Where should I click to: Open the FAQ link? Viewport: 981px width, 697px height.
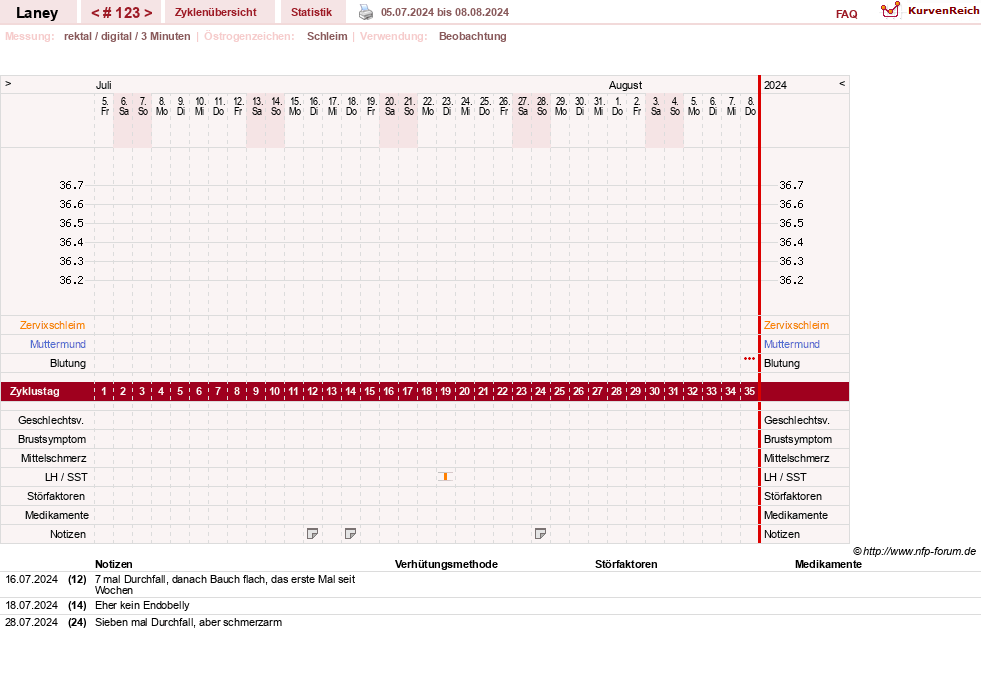[846, 14]
